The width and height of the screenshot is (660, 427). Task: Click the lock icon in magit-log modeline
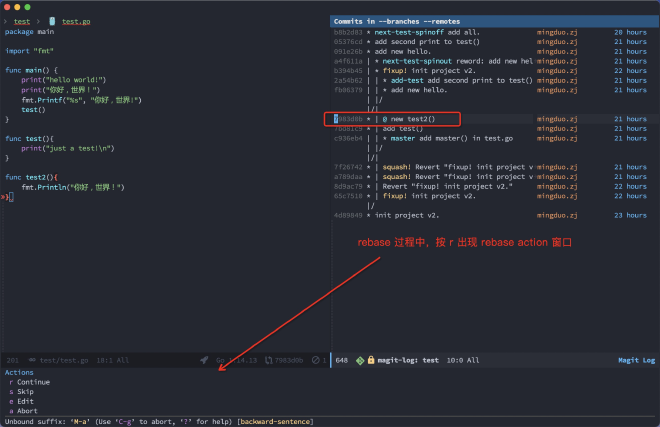pyautogui.click(x=371, y=360)
